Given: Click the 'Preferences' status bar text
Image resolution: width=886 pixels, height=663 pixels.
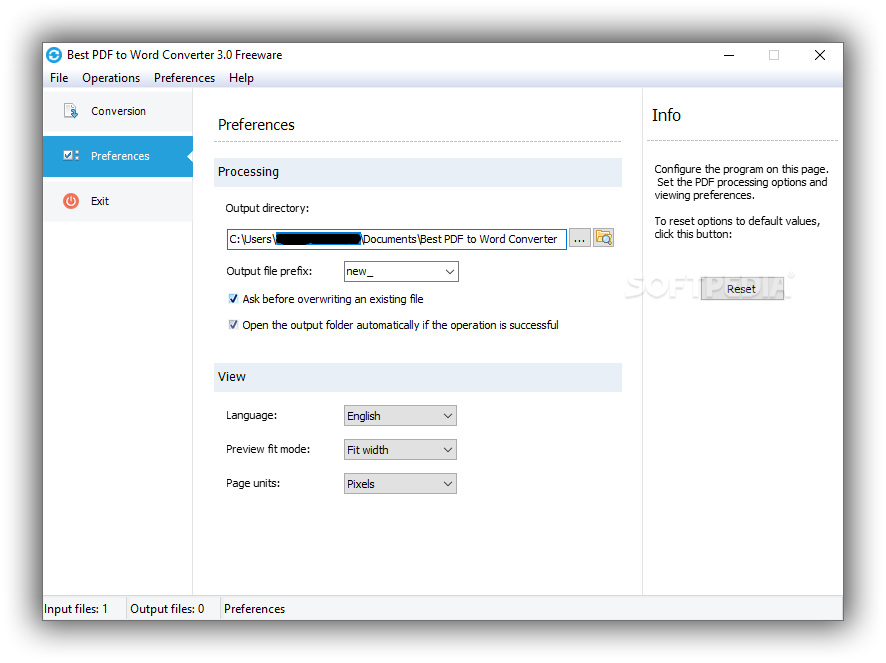Looking at the screenshot, I should [254, 609].
